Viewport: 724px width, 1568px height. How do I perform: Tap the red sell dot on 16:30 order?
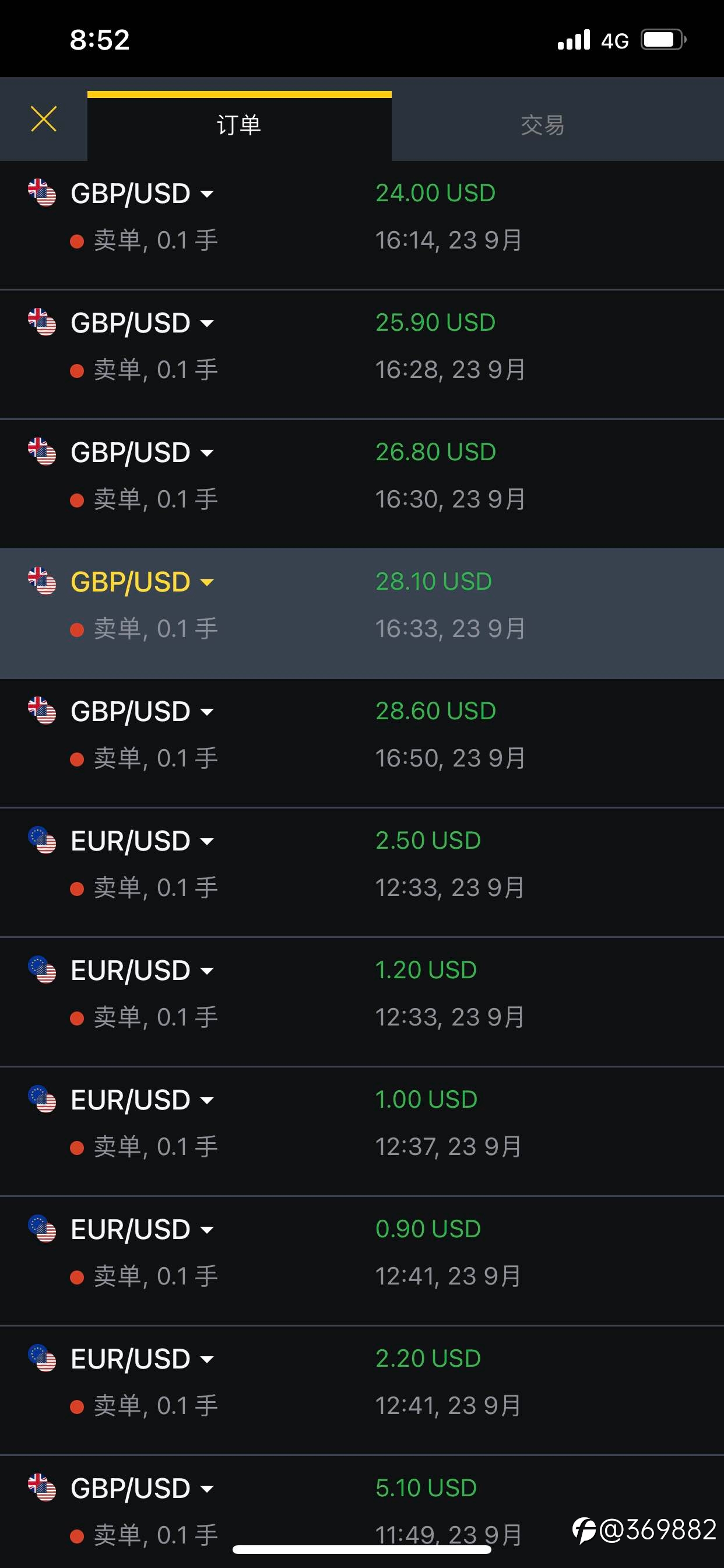click(x=77, y=501)
